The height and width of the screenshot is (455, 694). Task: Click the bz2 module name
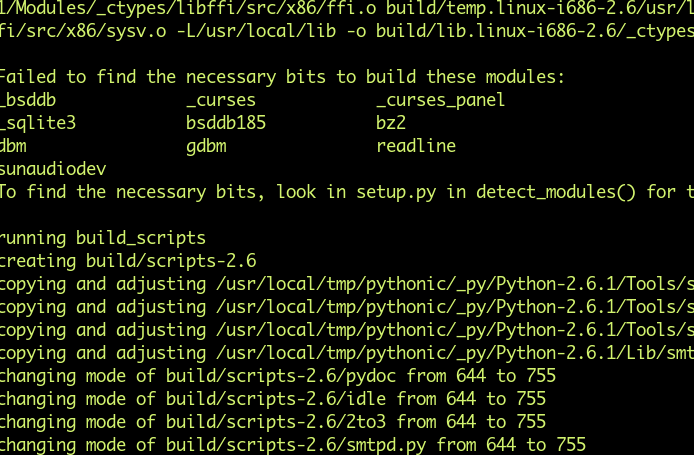coord(391,123)
